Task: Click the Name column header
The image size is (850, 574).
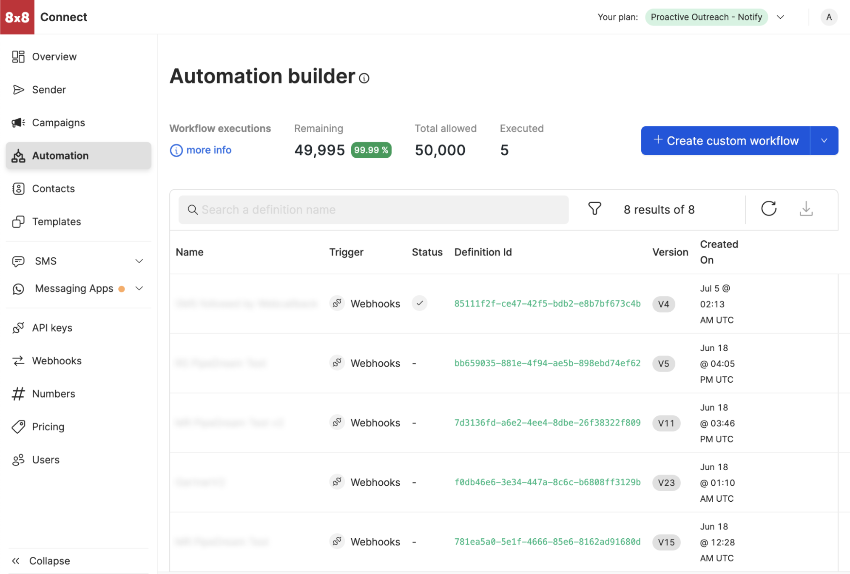Action: pyautogui.click(x=190, y=252)
